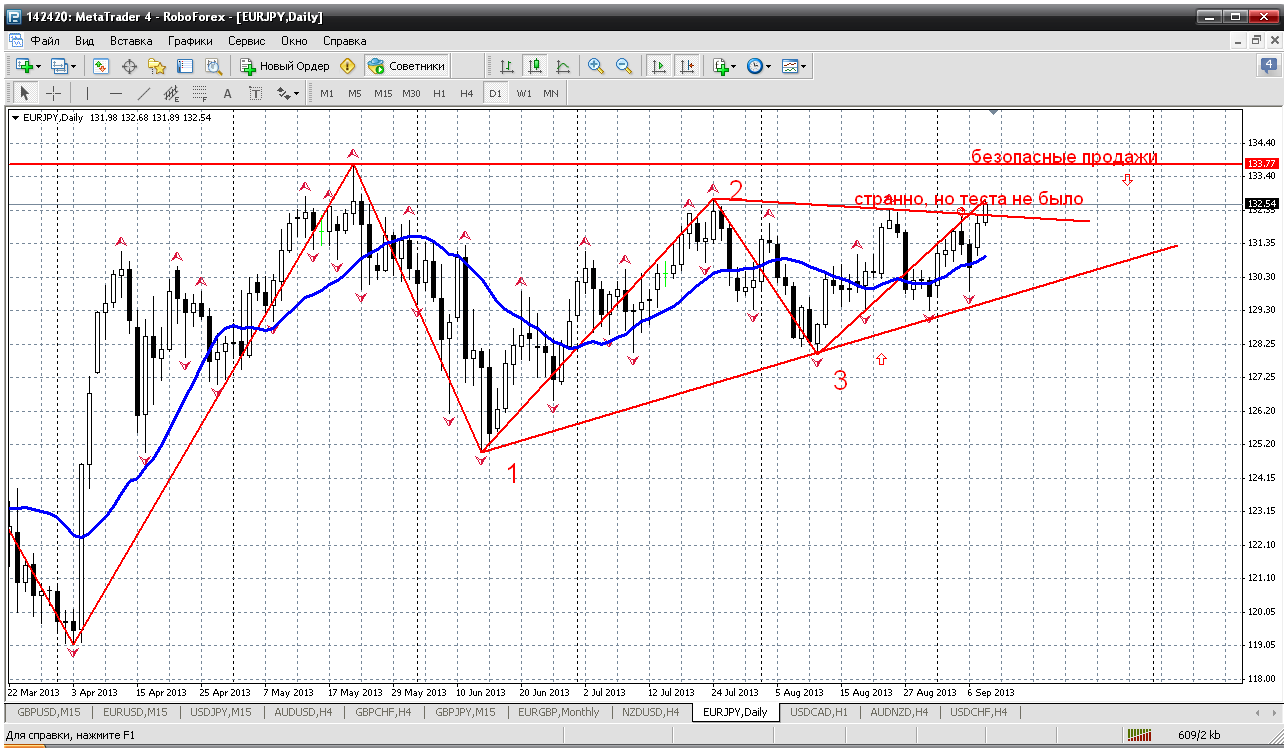
Task: Select the vertical line drawing tool
Action: click(87, 93)
